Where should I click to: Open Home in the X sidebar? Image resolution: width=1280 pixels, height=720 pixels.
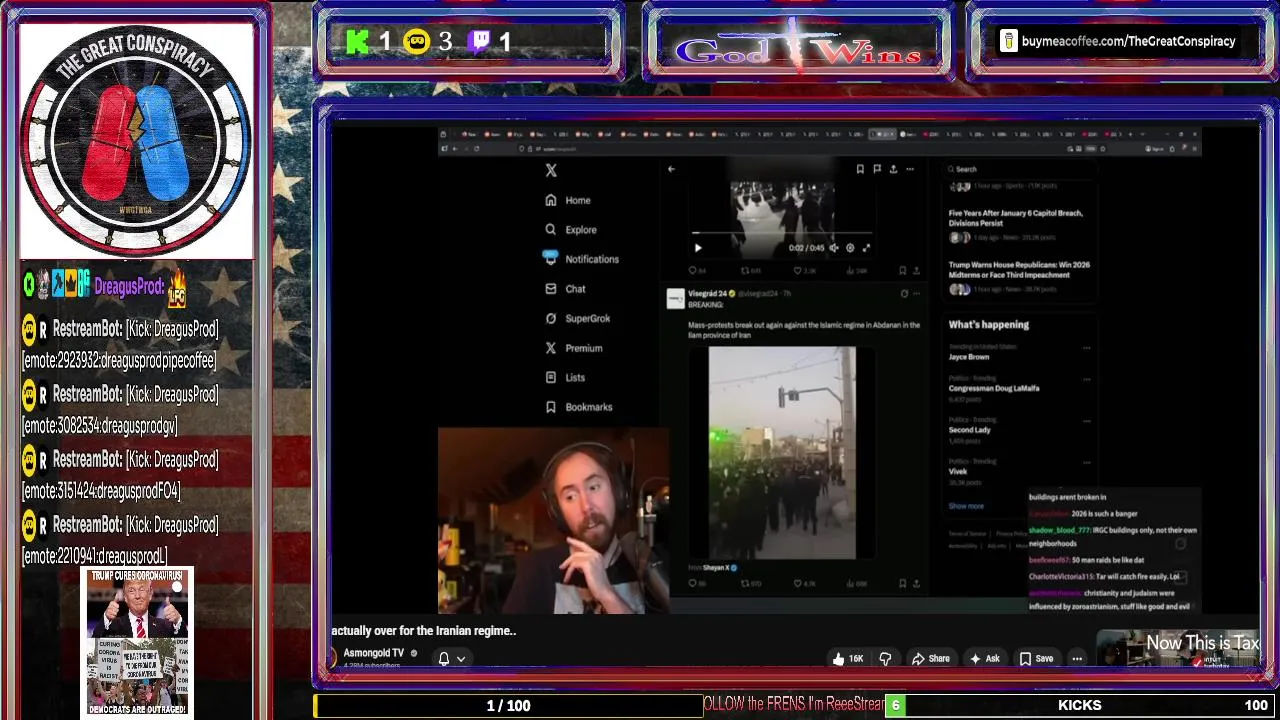click(568, 200)
